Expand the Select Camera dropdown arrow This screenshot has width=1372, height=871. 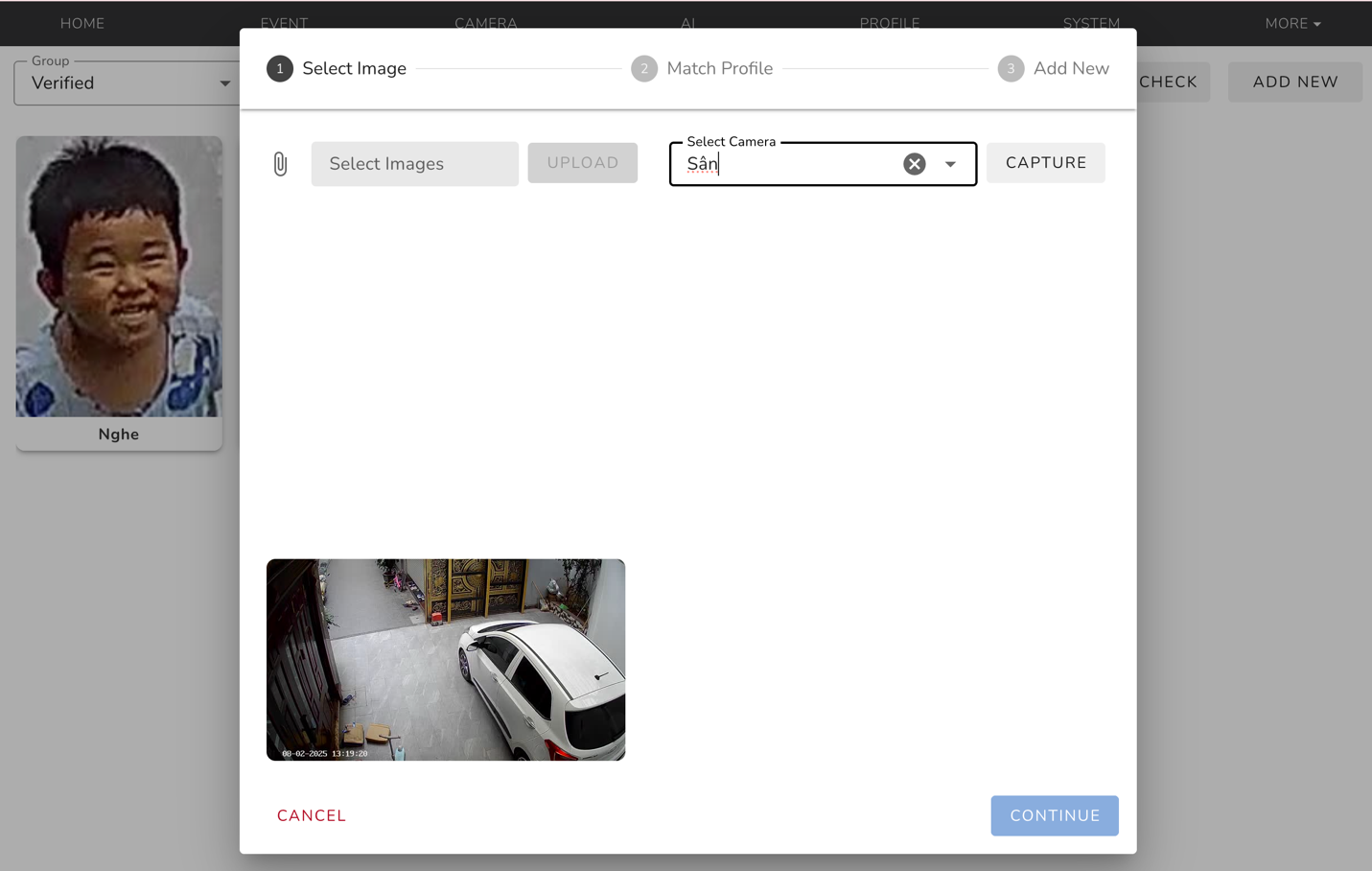950,164
